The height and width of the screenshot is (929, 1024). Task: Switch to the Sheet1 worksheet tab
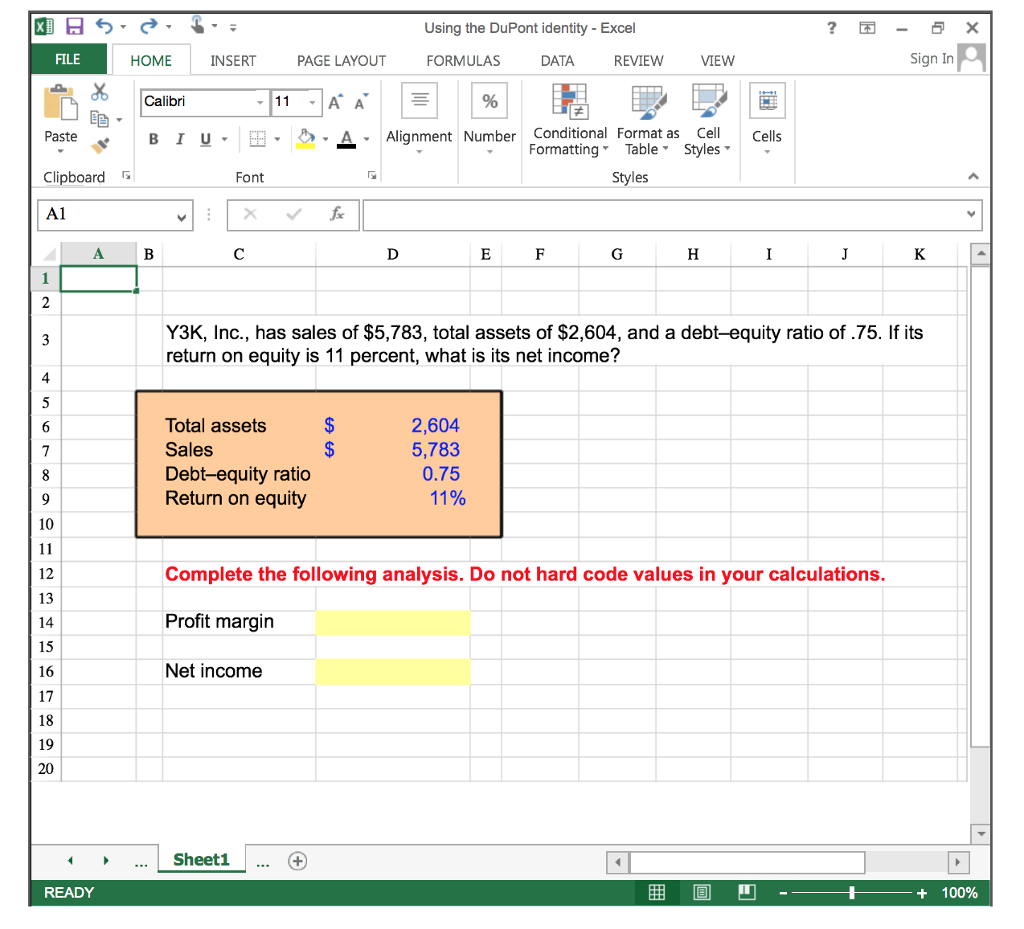click(201, 860)
